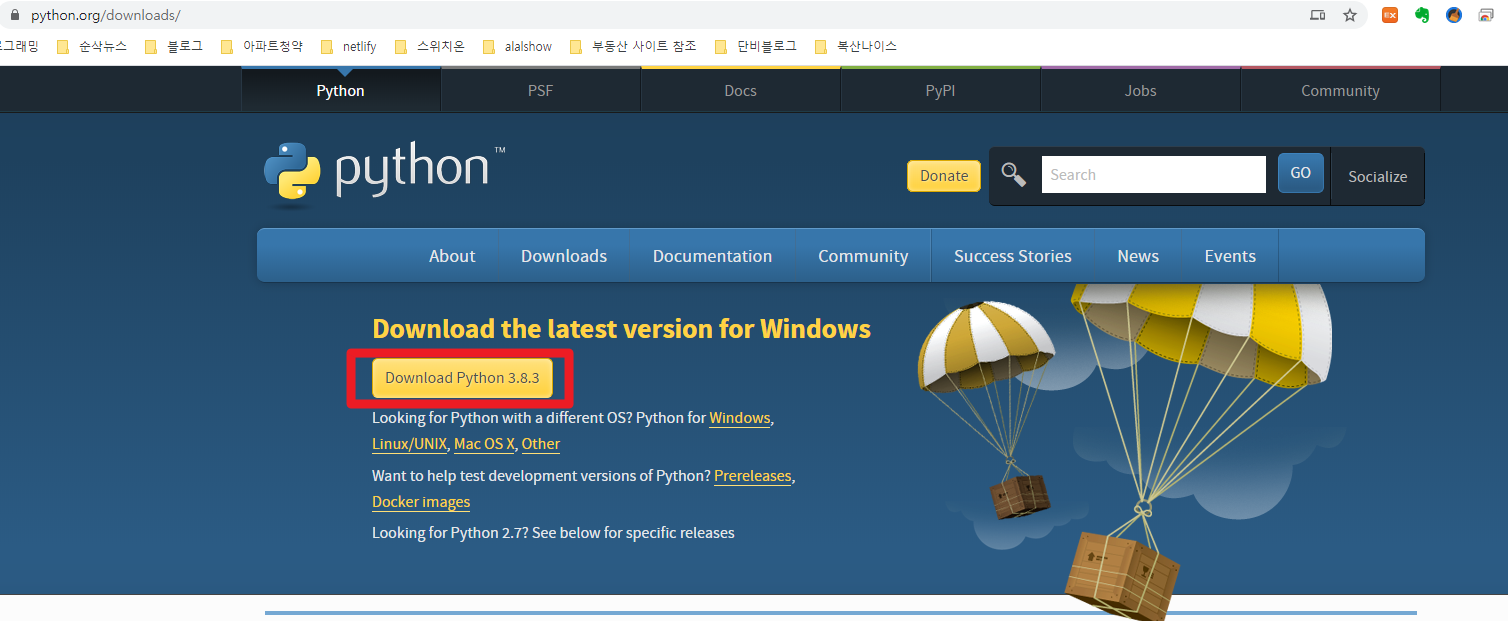
Task: Click the Chrome windows extension icon
Action: click(x=1487, y=16)
